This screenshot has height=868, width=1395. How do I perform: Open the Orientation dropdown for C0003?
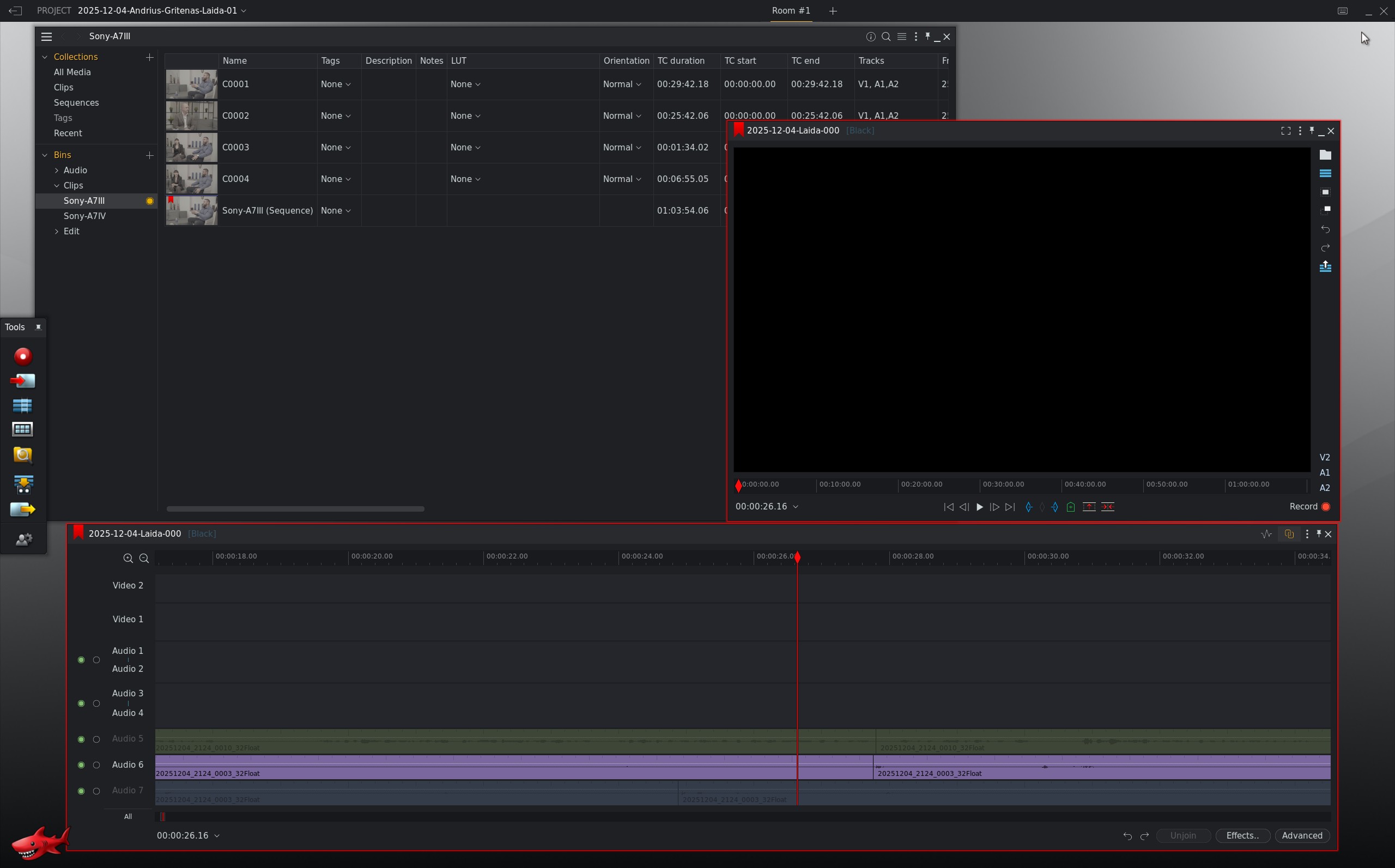(x=622, y=148)
